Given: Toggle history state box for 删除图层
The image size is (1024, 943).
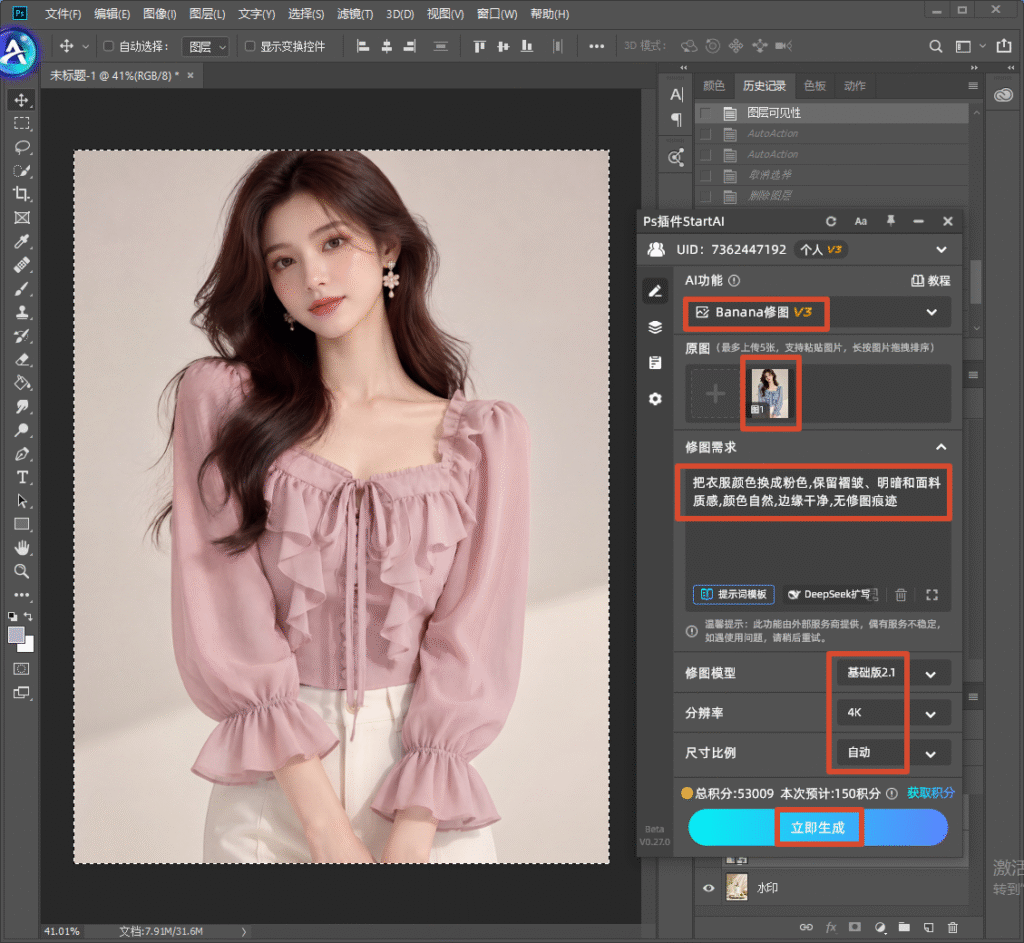Looking at the screenshot, I should pyautogui.click(x=705, y=196).
